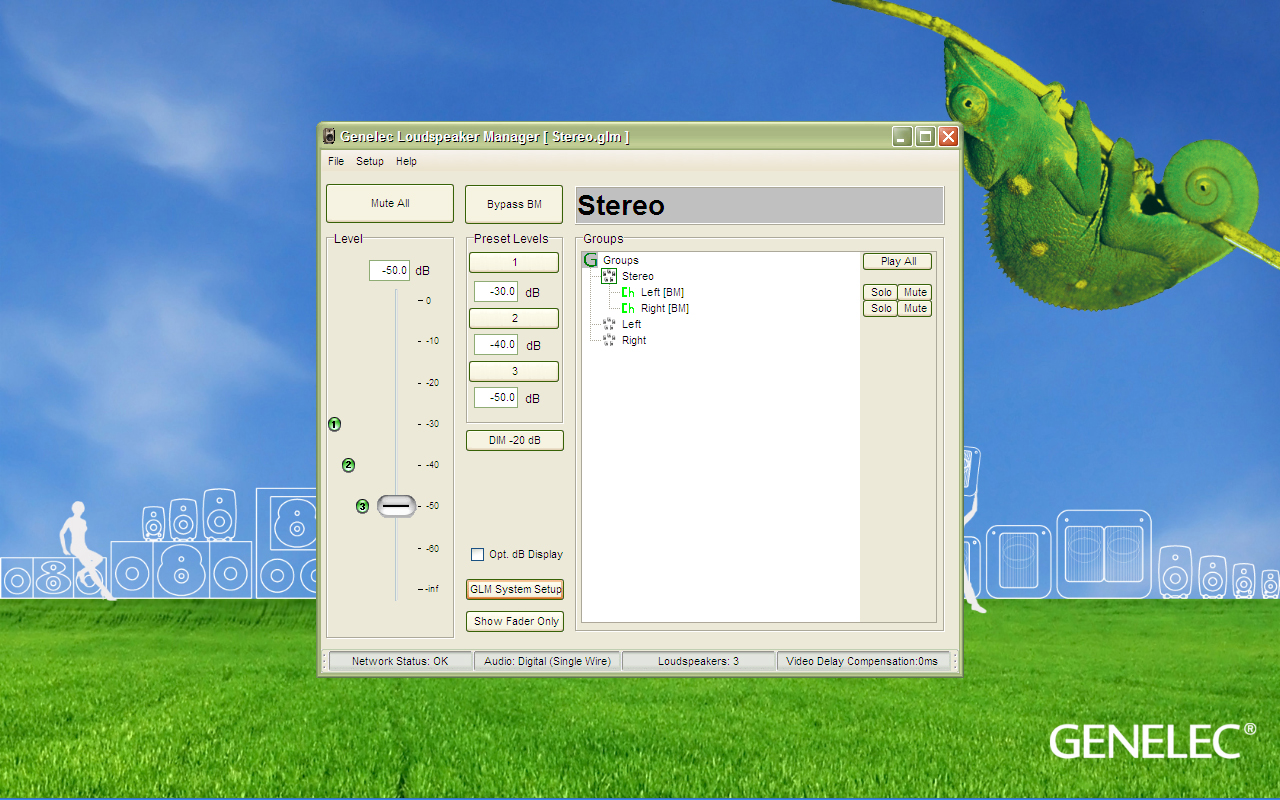This screenshot has height=800, width=1280.
Task: Enable the Opt. dB Display checkbox
Action: (477, 554)
